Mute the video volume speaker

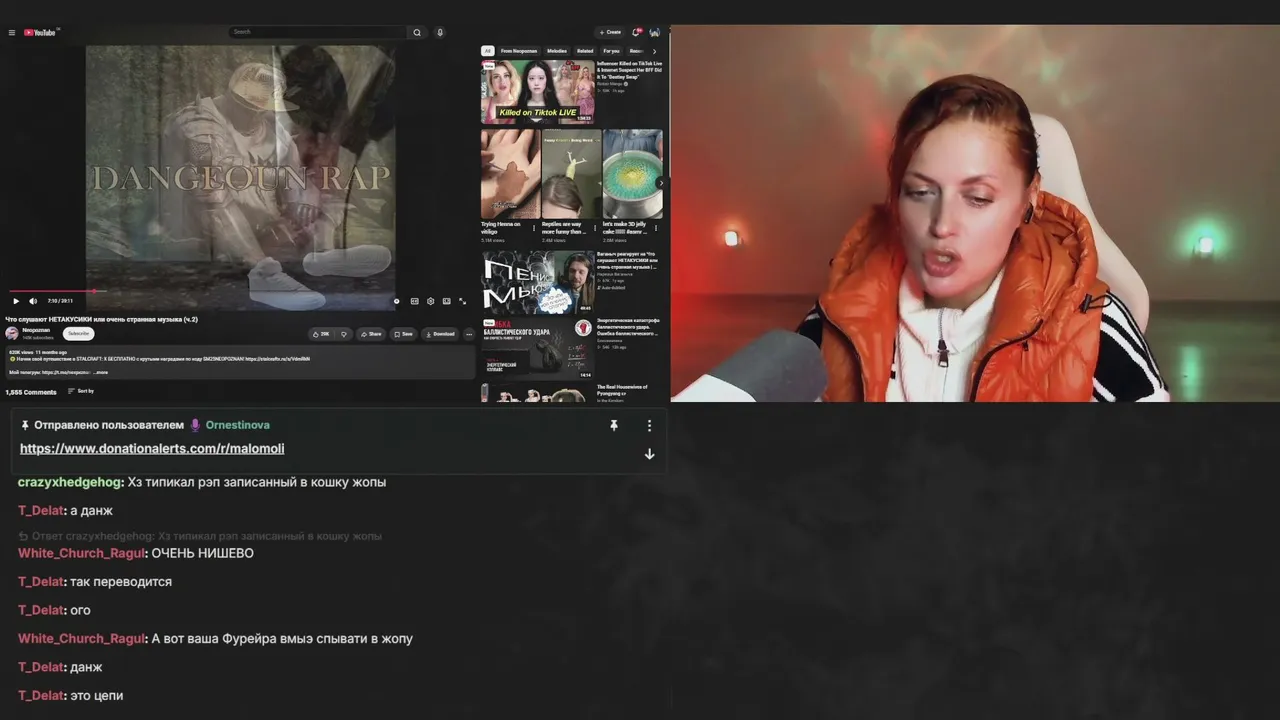point(33,301)
